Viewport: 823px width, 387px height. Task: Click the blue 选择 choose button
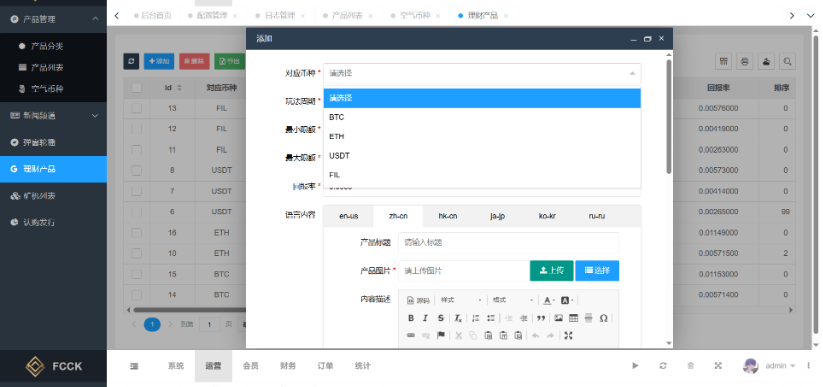click(x=597, y=270)
